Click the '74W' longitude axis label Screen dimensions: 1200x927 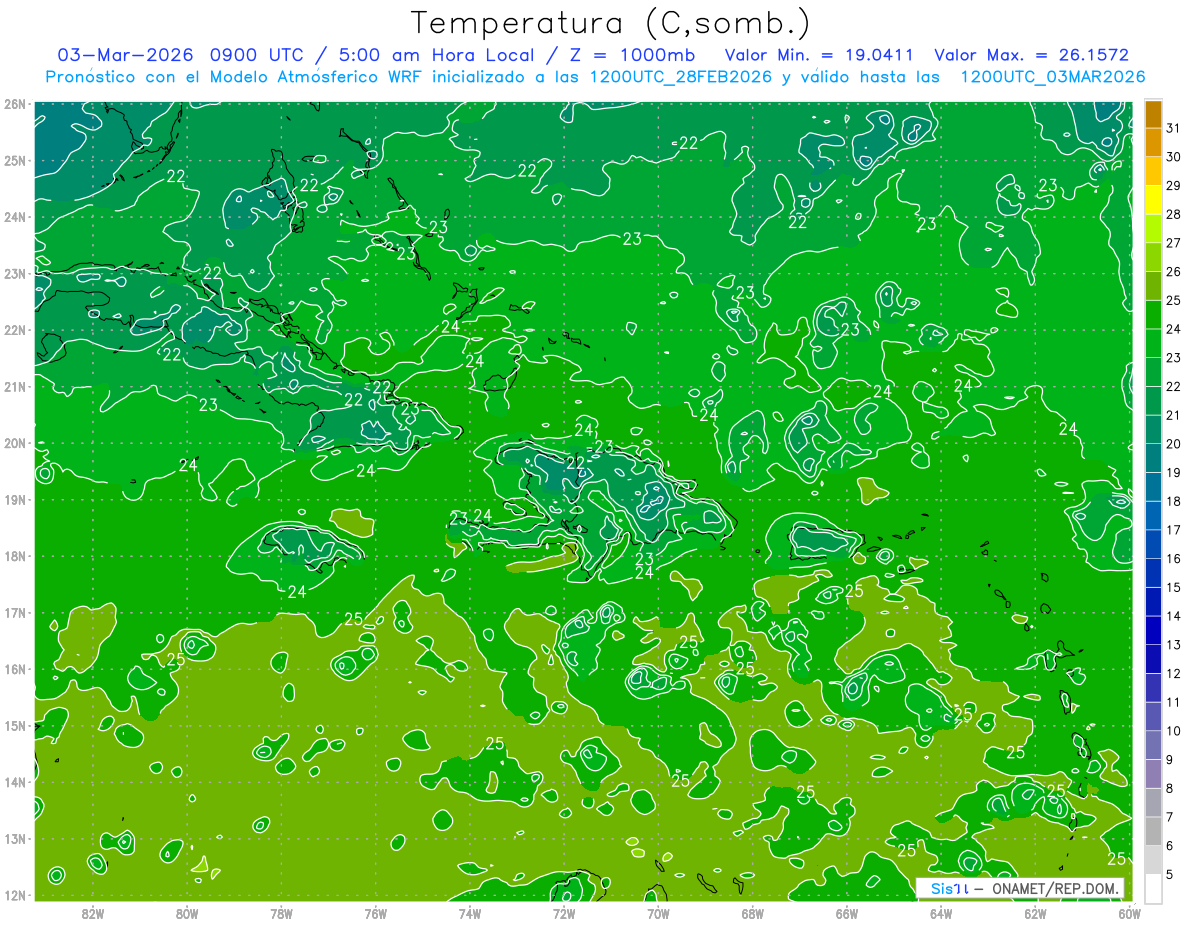click(470, 913)
